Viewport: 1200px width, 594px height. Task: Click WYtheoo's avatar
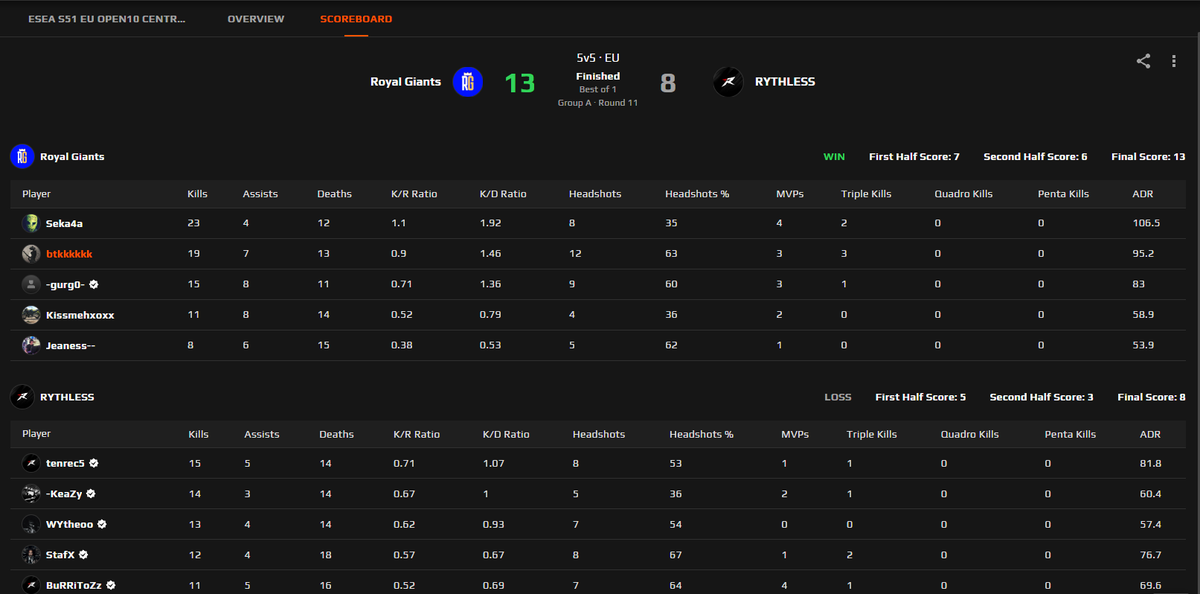[31, 524]
